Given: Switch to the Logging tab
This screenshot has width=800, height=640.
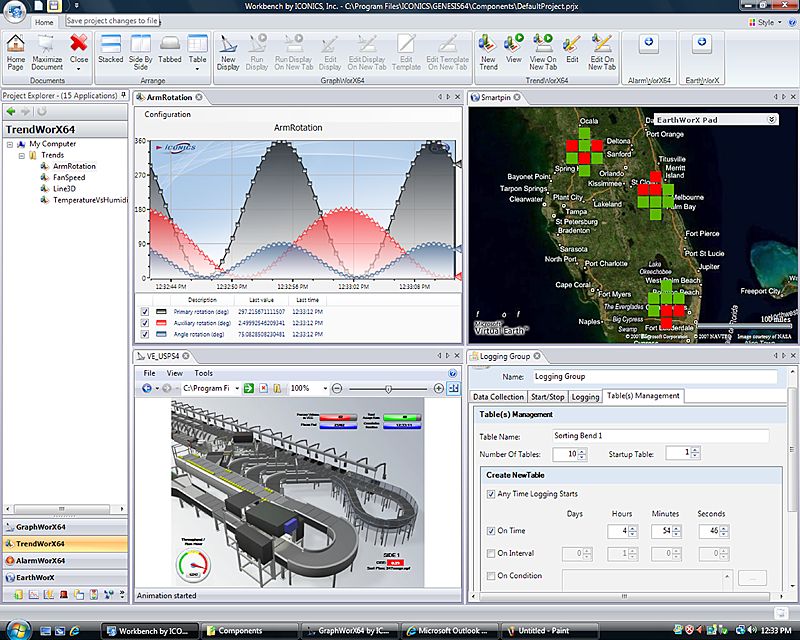Looking at the screenshot, I should click(585, 397).
